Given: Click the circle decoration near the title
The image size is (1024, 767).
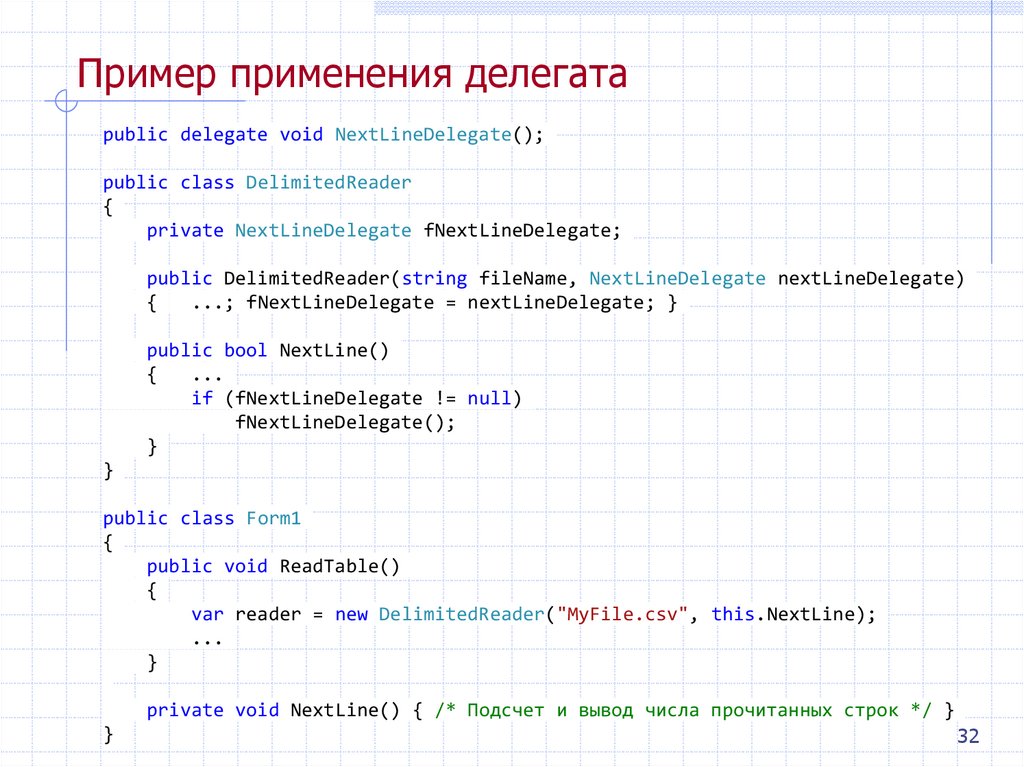Looking at the screenshot, I should pos(64,102).
